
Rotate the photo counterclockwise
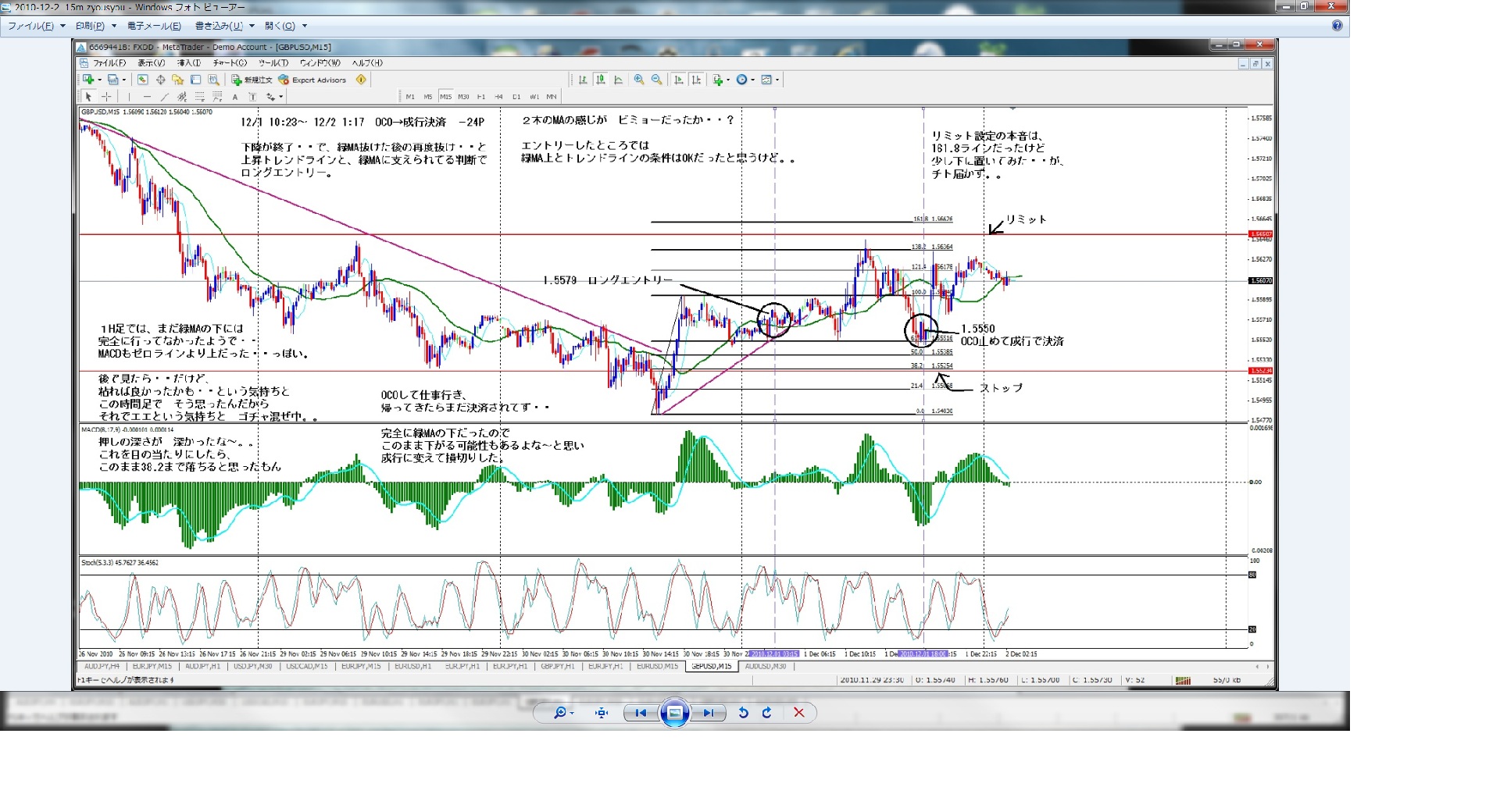coord(743,713)
